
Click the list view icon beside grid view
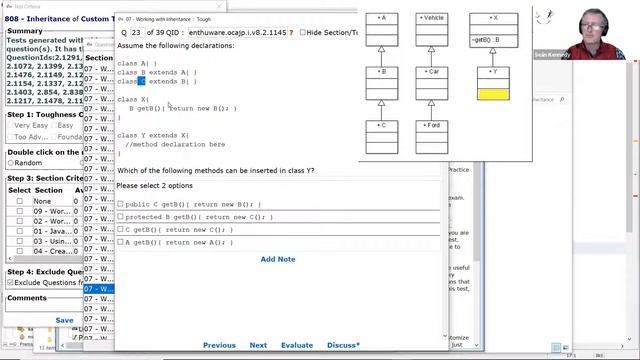[x=565, y=347]
